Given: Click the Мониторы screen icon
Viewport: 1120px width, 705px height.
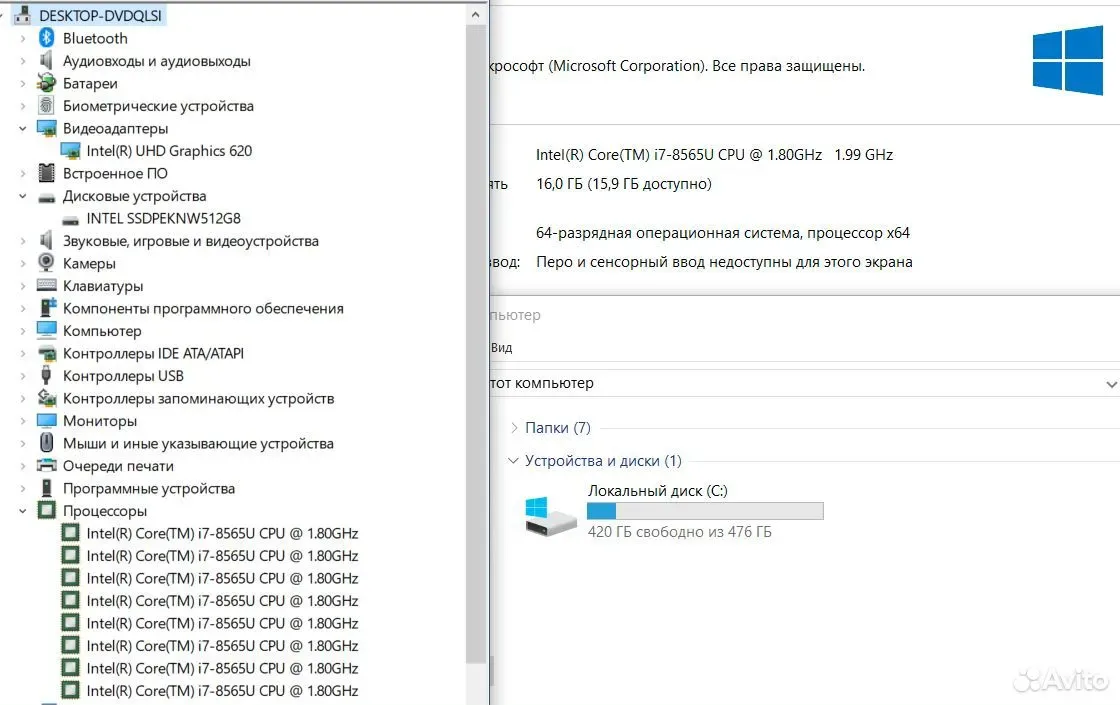Looking at the screenshot, I should point(46,420).
